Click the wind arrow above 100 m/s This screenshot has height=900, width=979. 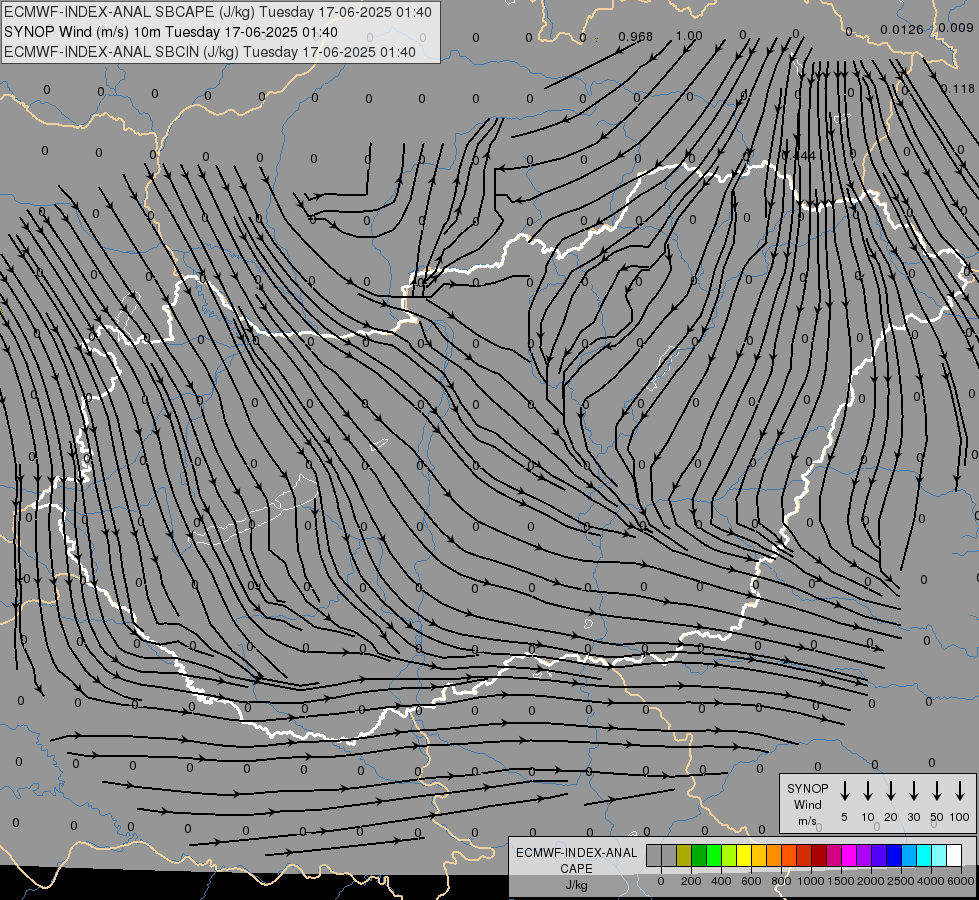click(x=960, y=791)
